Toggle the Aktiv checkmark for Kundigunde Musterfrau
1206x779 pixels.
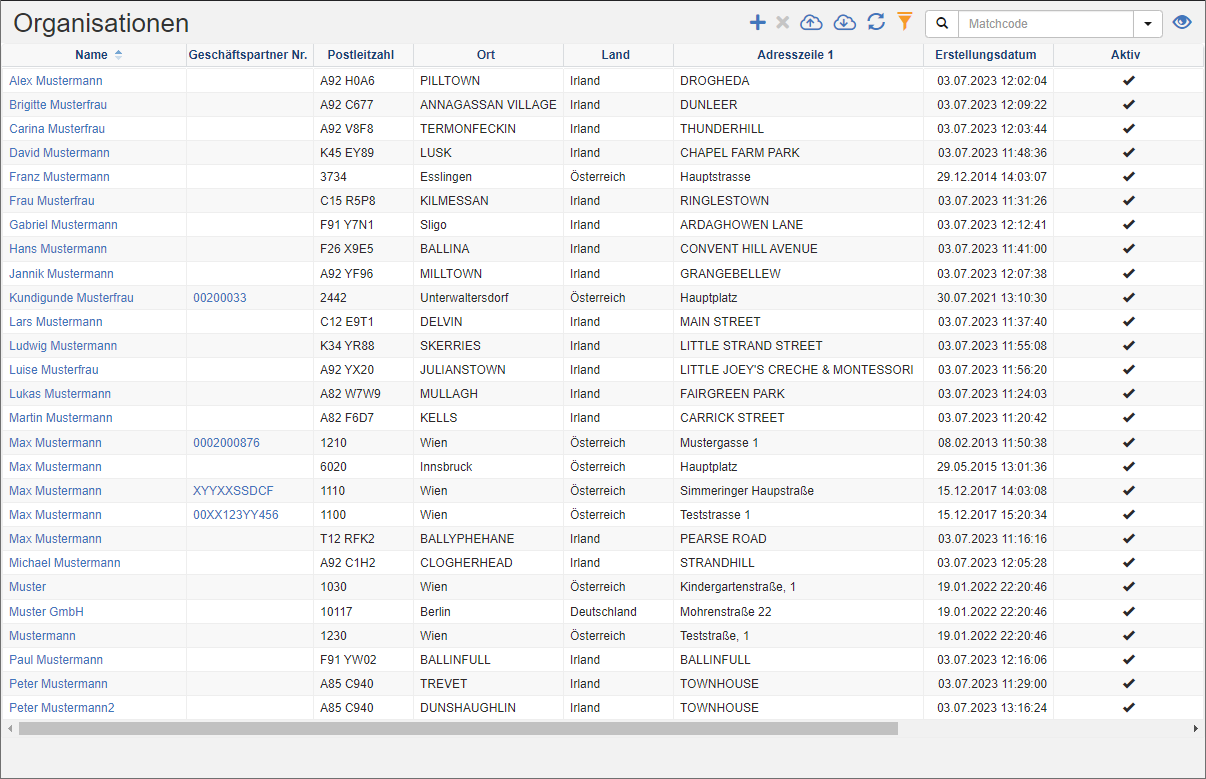[1129, 297]
